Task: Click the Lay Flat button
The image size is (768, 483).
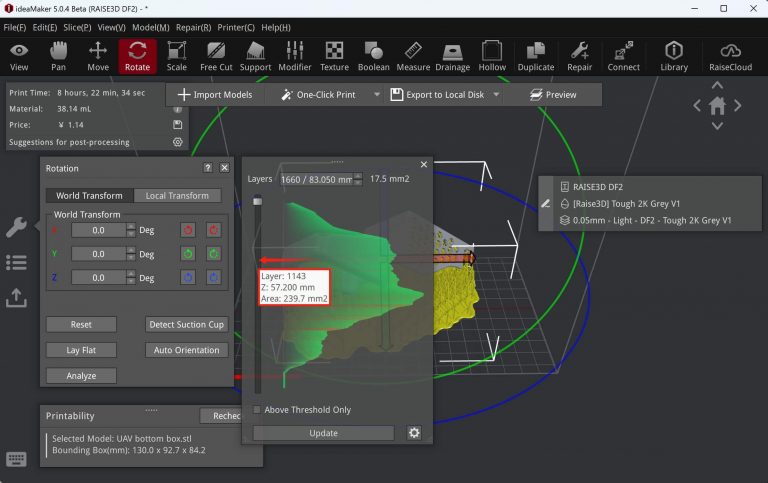Action: pos(81,350)
